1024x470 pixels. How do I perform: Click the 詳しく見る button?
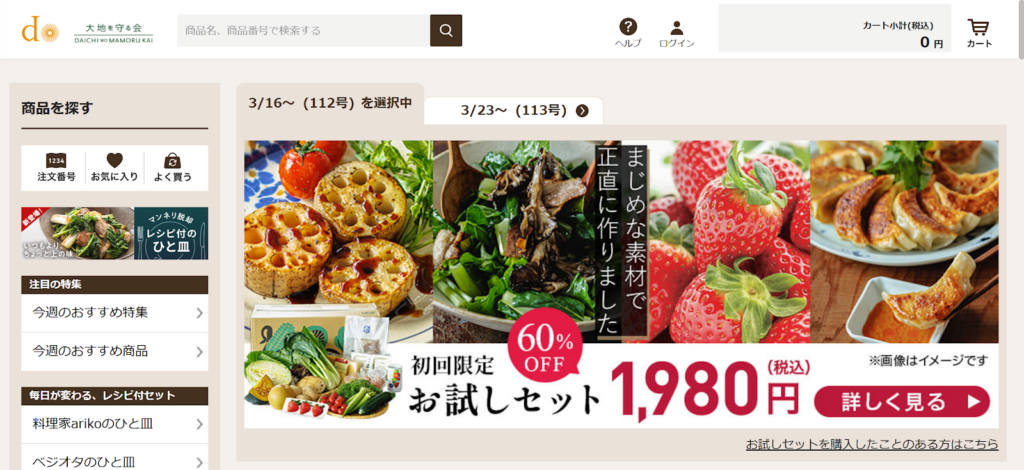coord(902,401)
